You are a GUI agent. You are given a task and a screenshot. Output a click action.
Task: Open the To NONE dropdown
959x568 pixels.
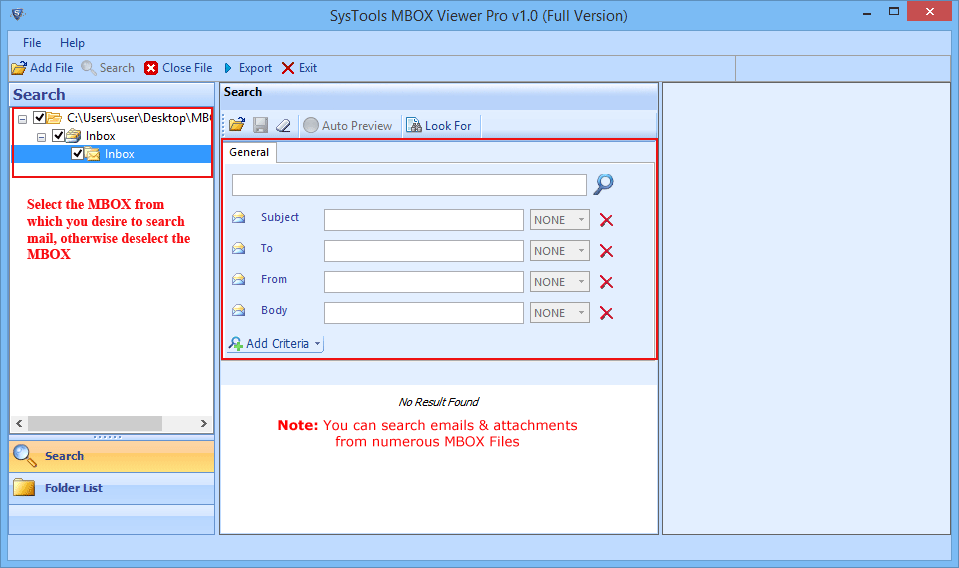tap(560, 251)
